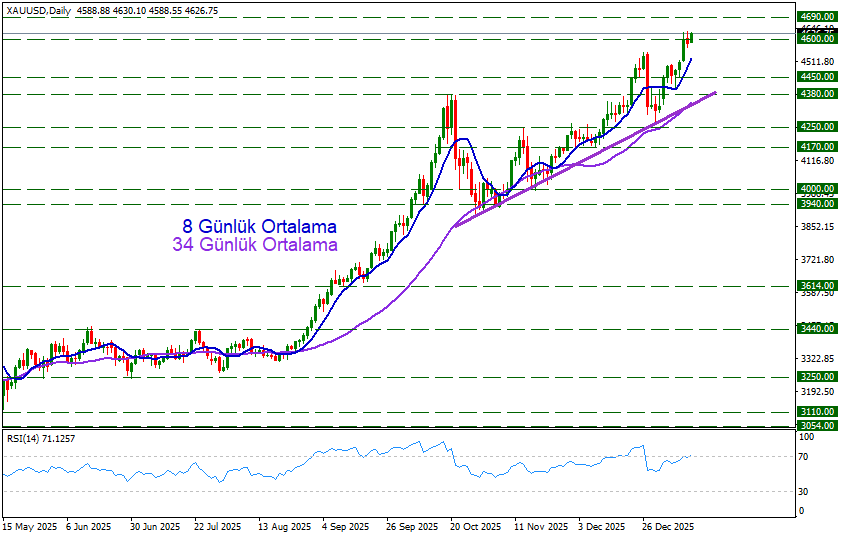Click the 3250.00 price level label

click(817, 377)
